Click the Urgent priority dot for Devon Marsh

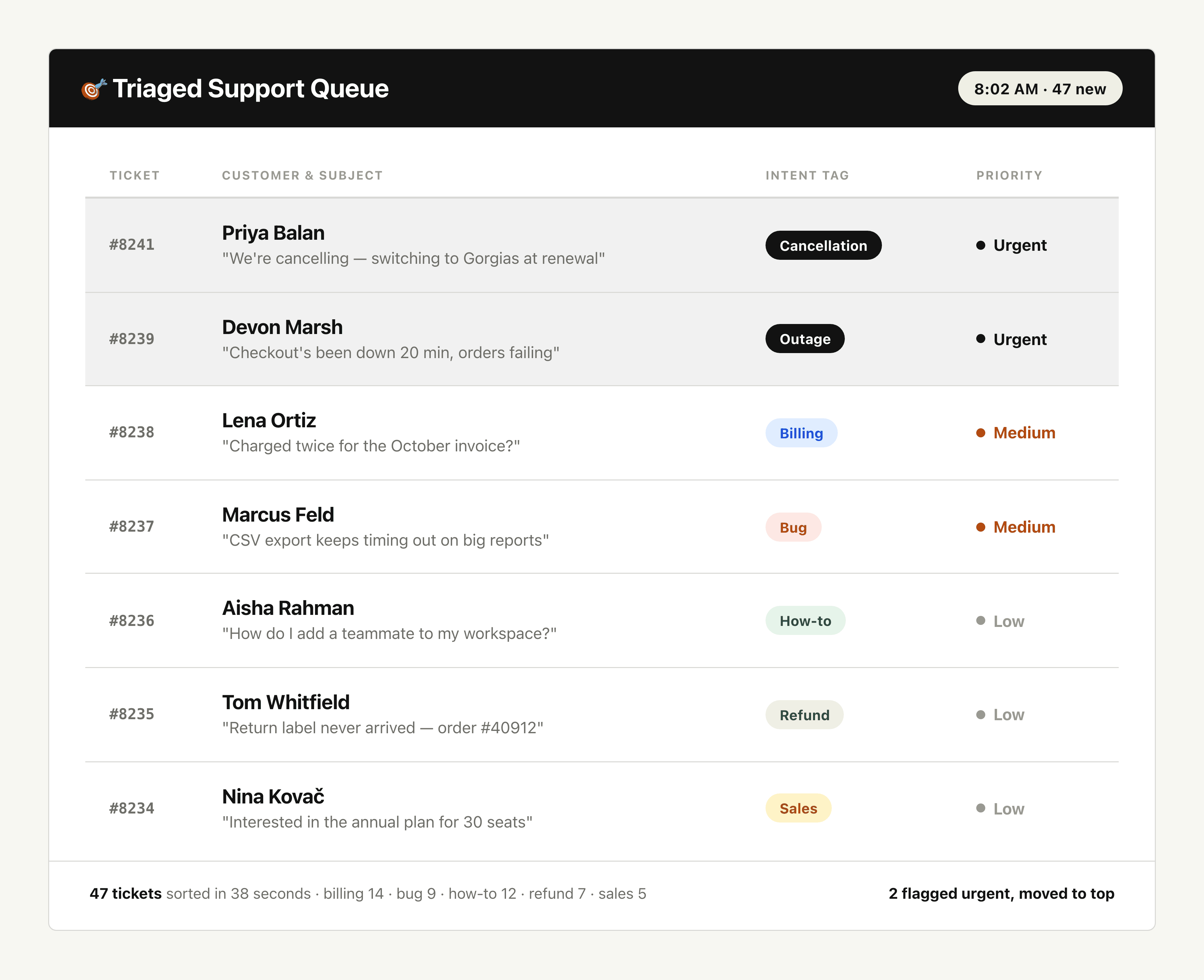pyautogui.click(x=981, y=339)
